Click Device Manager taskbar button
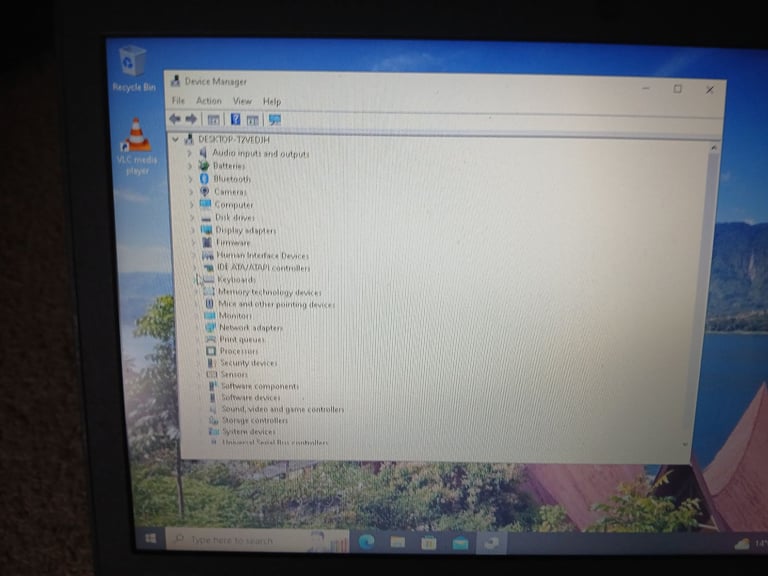768x576 pixels. coord(491,543)
